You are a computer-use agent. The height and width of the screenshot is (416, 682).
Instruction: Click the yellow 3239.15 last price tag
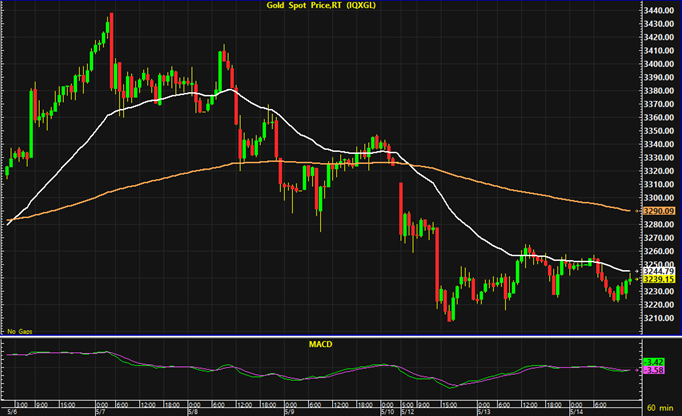click(x=659, y=279)
